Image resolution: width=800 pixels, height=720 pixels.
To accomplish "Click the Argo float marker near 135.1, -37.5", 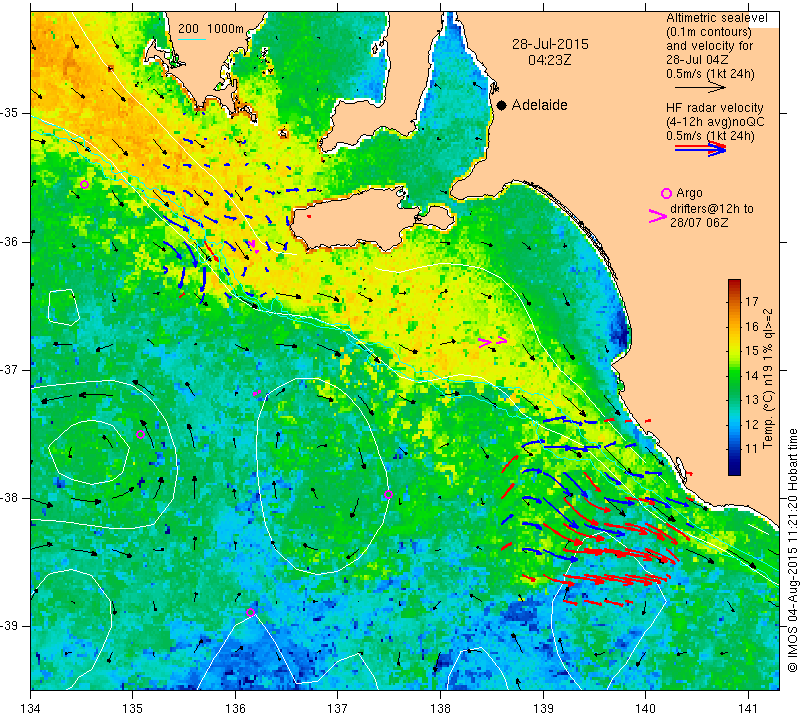I will coord(140,434).
